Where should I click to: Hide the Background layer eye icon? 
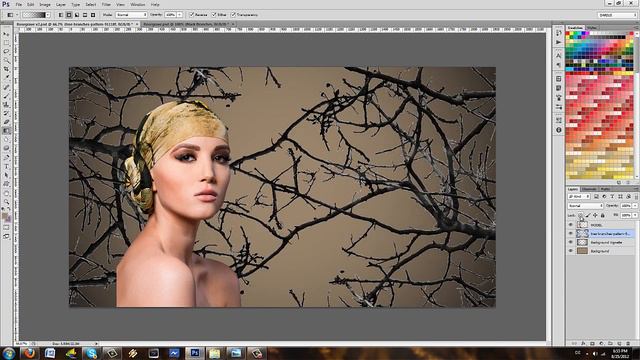(571, 251)
